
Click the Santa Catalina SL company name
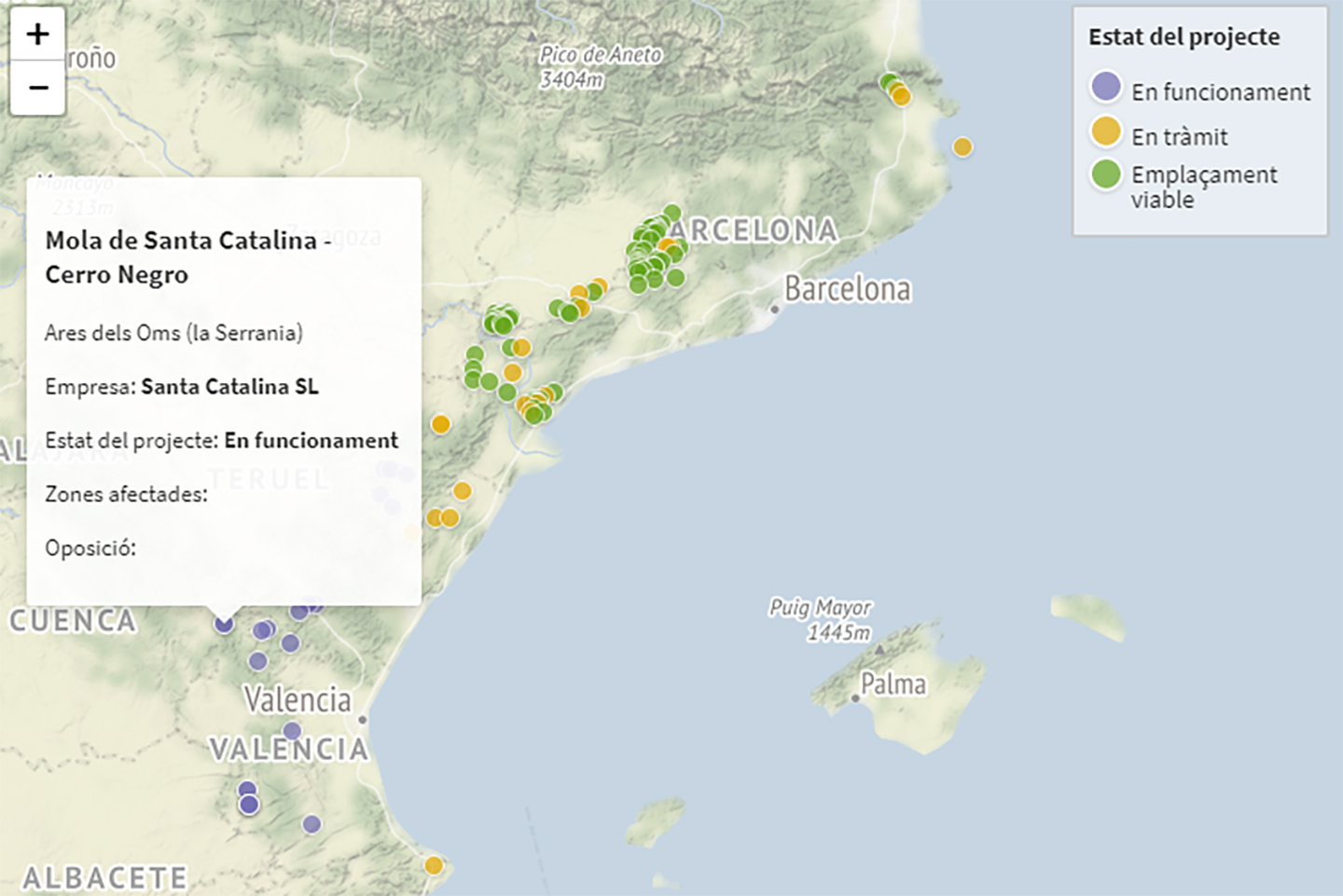pyautogui.click(x=229, y=386)
